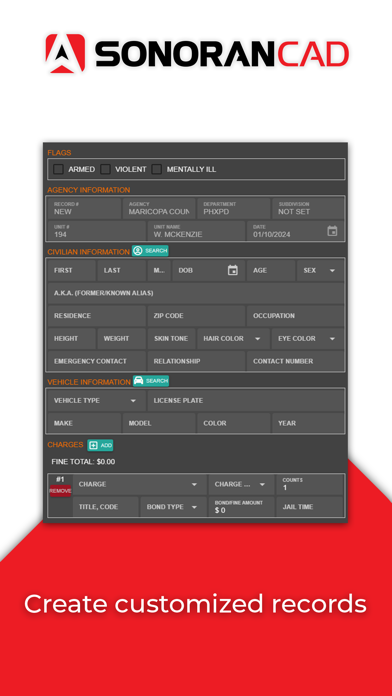Image resolution: width=392 pixels, height=696 pixels.
Task: Click the License Plate input field
Action: click(x=246, y=400)
